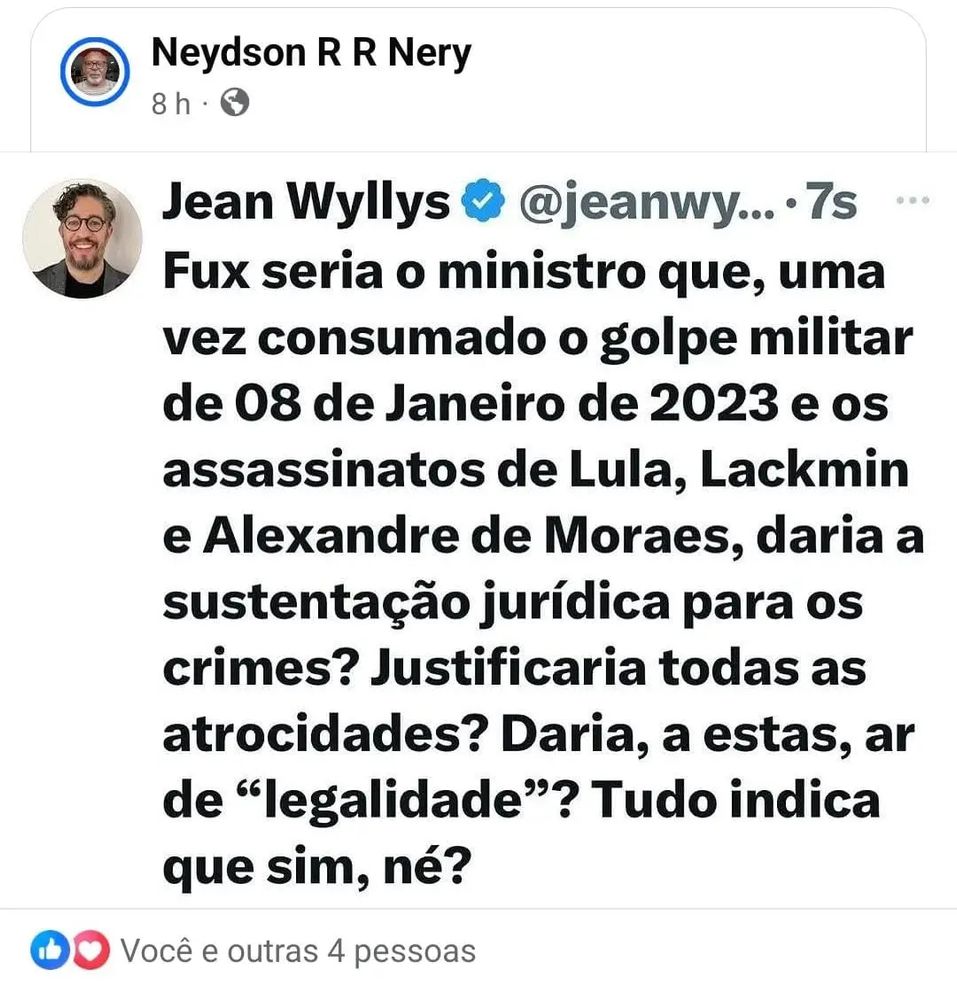957x1000 pixels.
Task: Click the text '08 de Janeiro de 2023'
Action: [x=507, y=403]
